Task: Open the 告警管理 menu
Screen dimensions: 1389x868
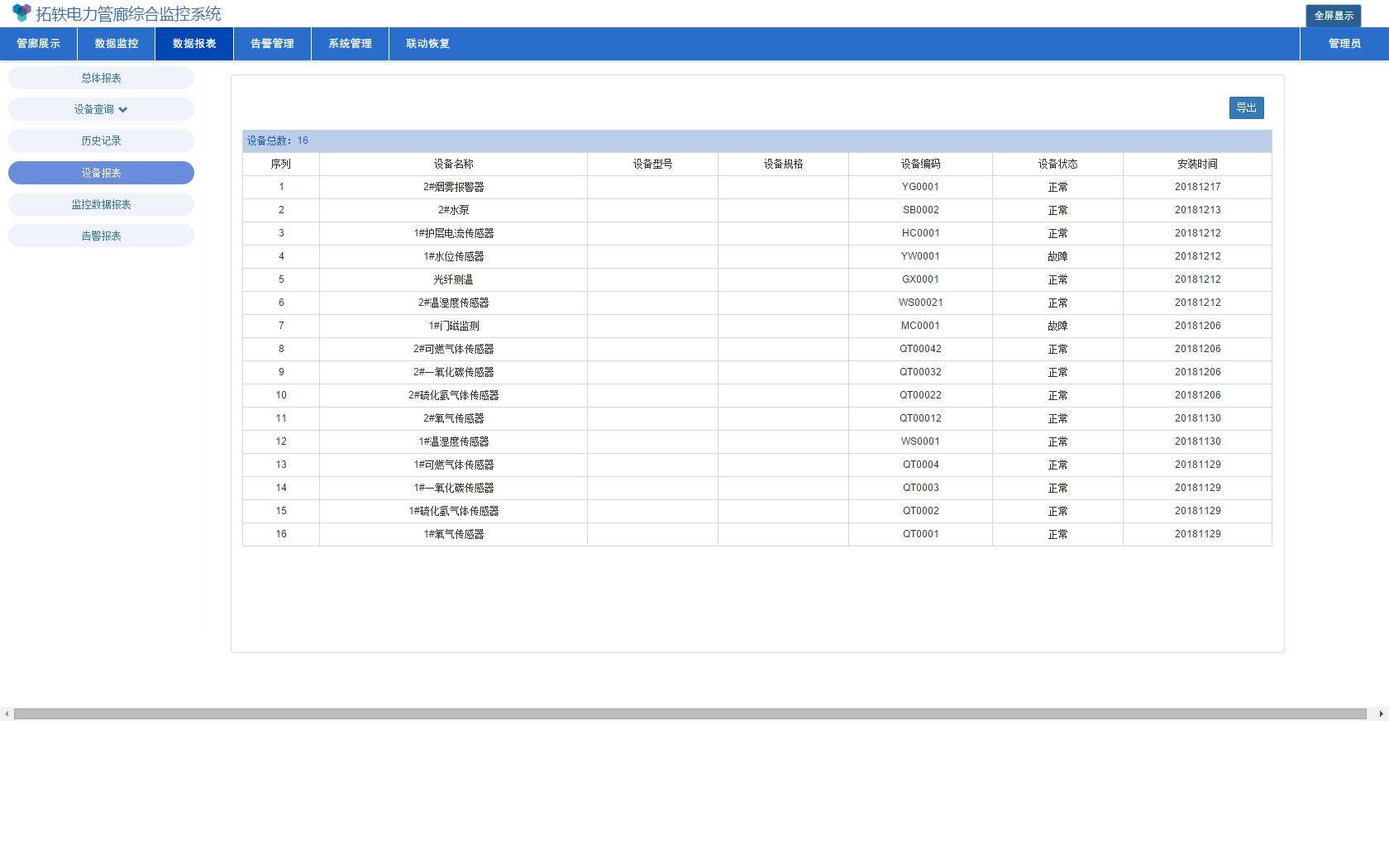Action: (272, 44)
